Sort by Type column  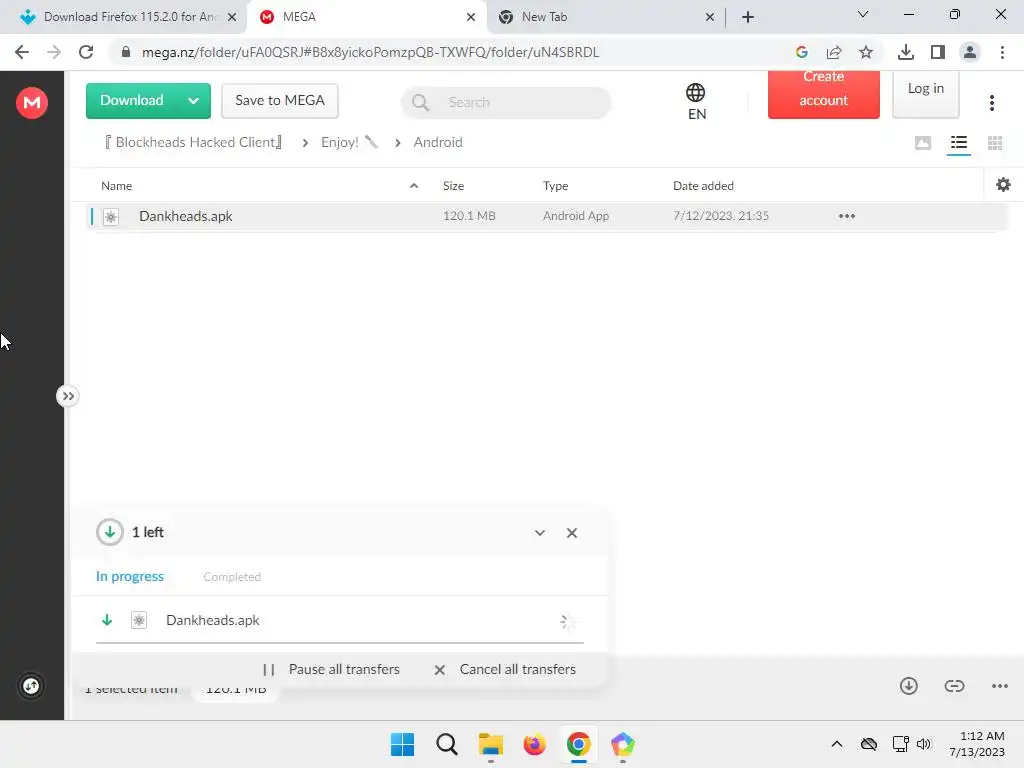click(x=555, y=186)
